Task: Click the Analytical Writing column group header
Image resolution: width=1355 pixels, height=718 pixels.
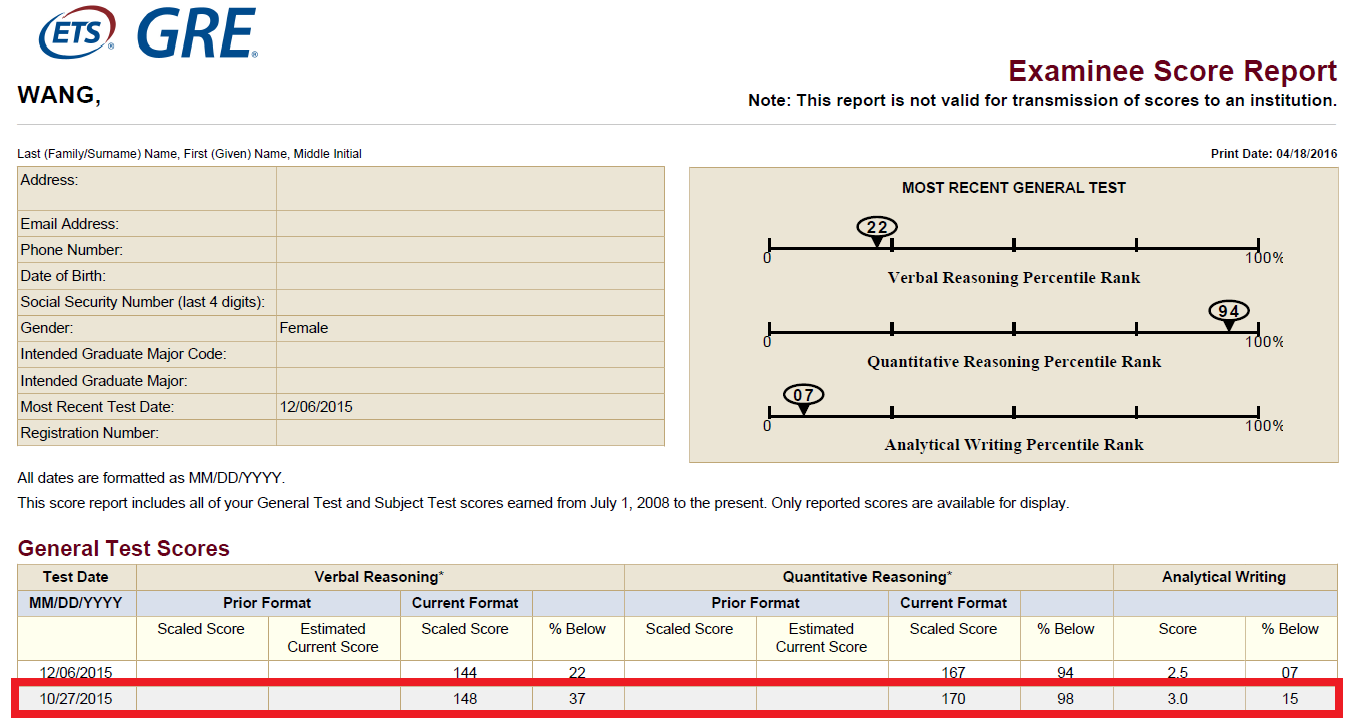Action: [1224, 577]
